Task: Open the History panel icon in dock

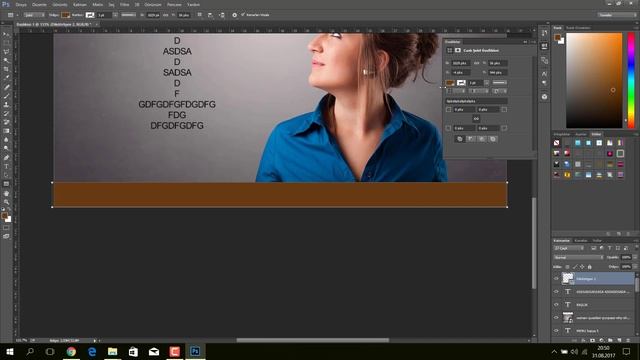Action: 544,33
